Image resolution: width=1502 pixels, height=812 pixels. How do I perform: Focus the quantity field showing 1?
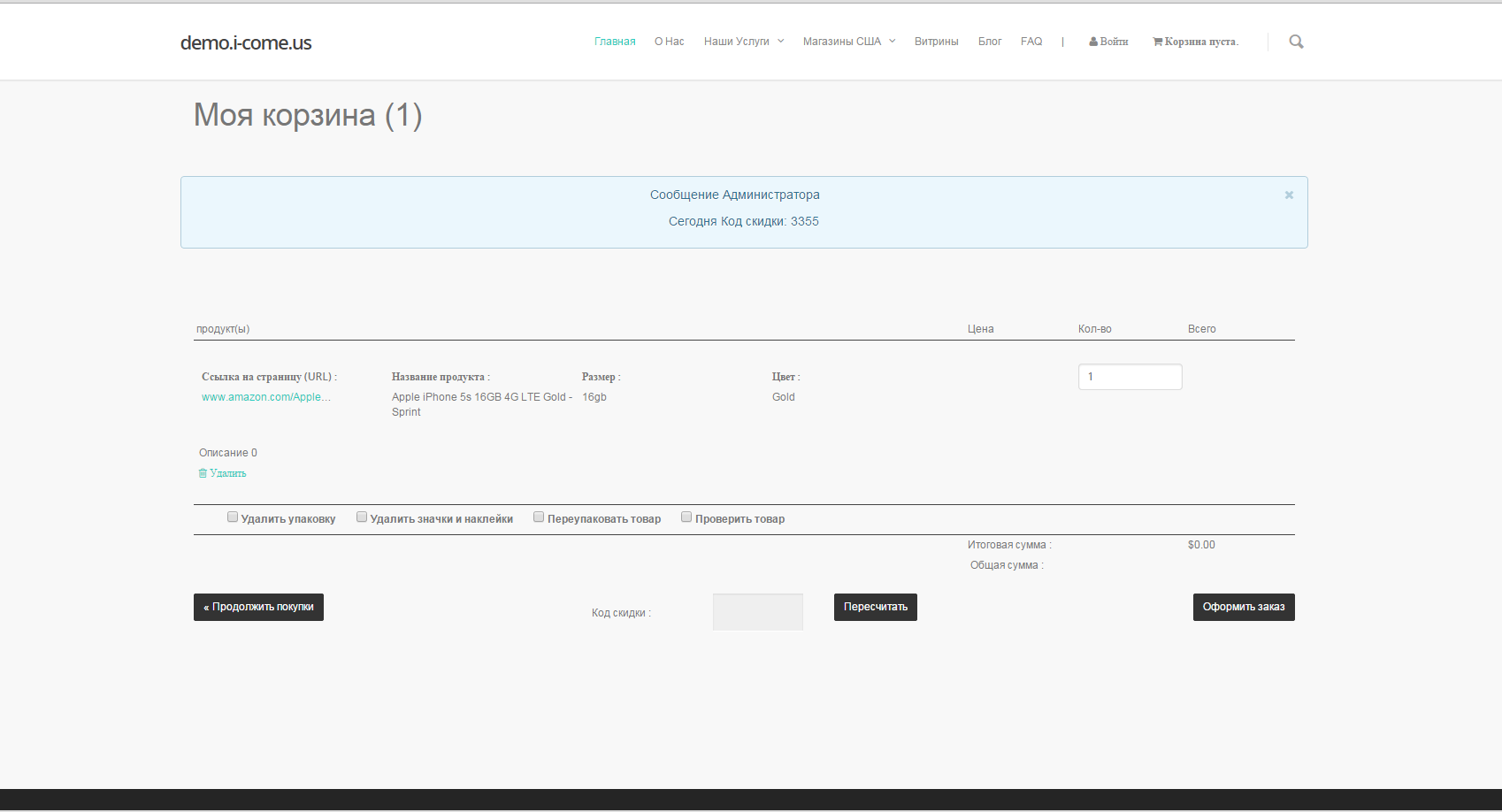(x=1130, y=377)
